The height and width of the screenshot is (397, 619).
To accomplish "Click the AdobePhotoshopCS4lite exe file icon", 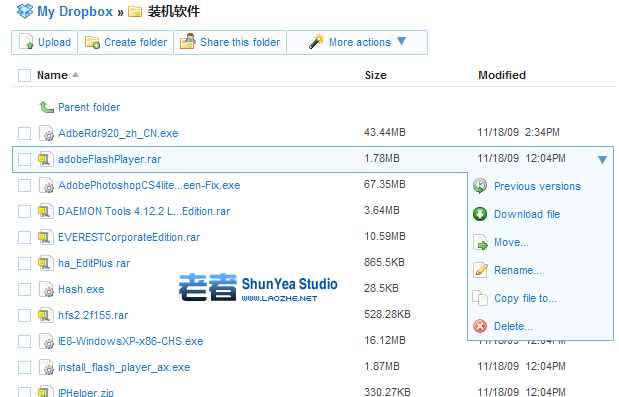I will [46, 185].
